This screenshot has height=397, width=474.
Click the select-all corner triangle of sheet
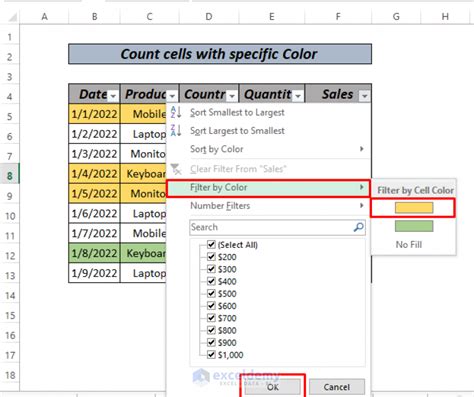[12, 17]
